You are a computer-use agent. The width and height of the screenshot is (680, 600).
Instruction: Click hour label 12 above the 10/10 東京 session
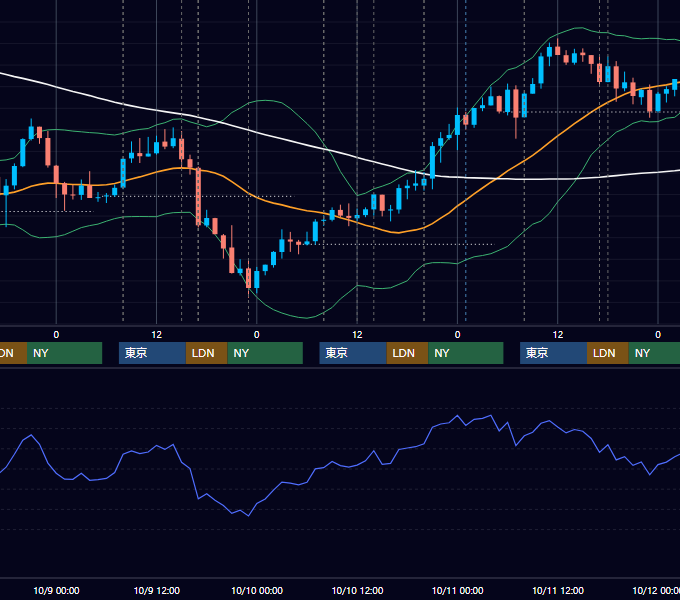click(x=357, y=335)
